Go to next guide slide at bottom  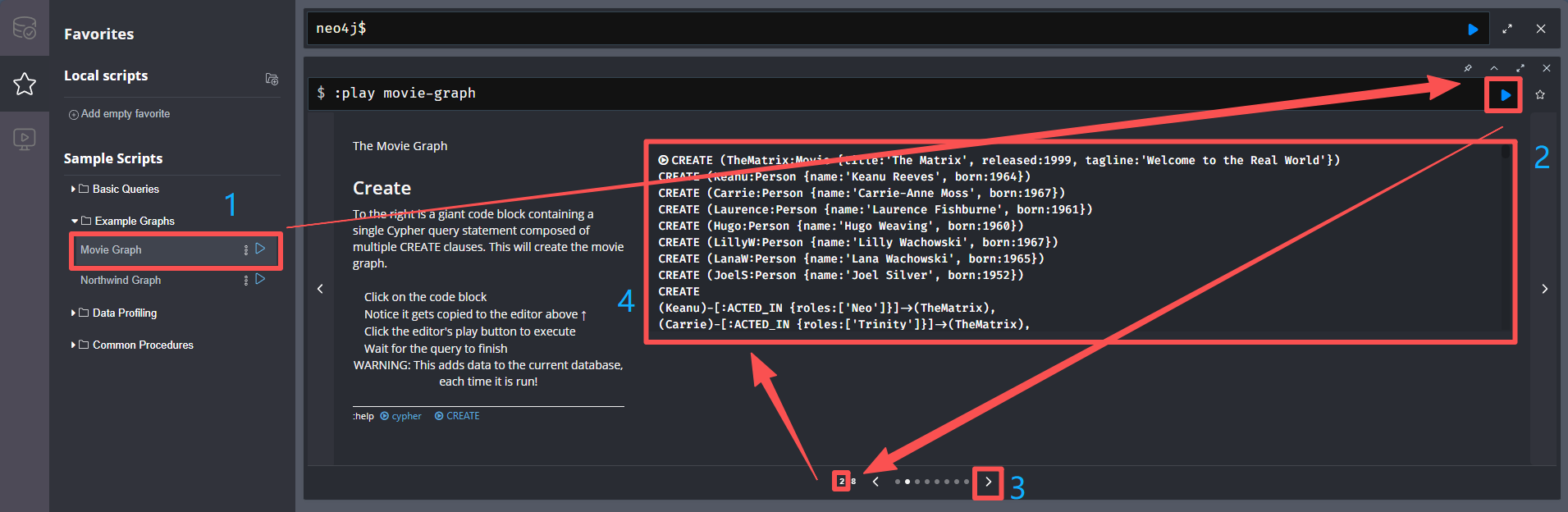tap(988, 482)
